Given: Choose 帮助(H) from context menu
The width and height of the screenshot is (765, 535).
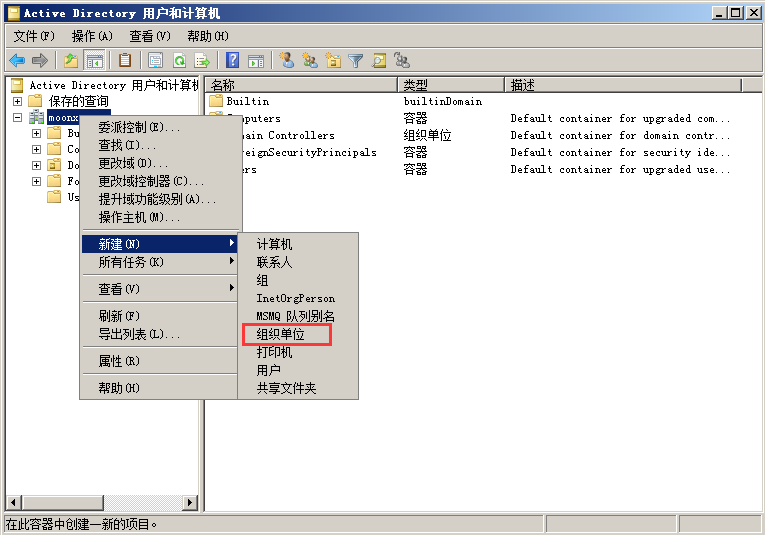Looking at the screenshot, I should pyautogui.click(x=160, y=388).
